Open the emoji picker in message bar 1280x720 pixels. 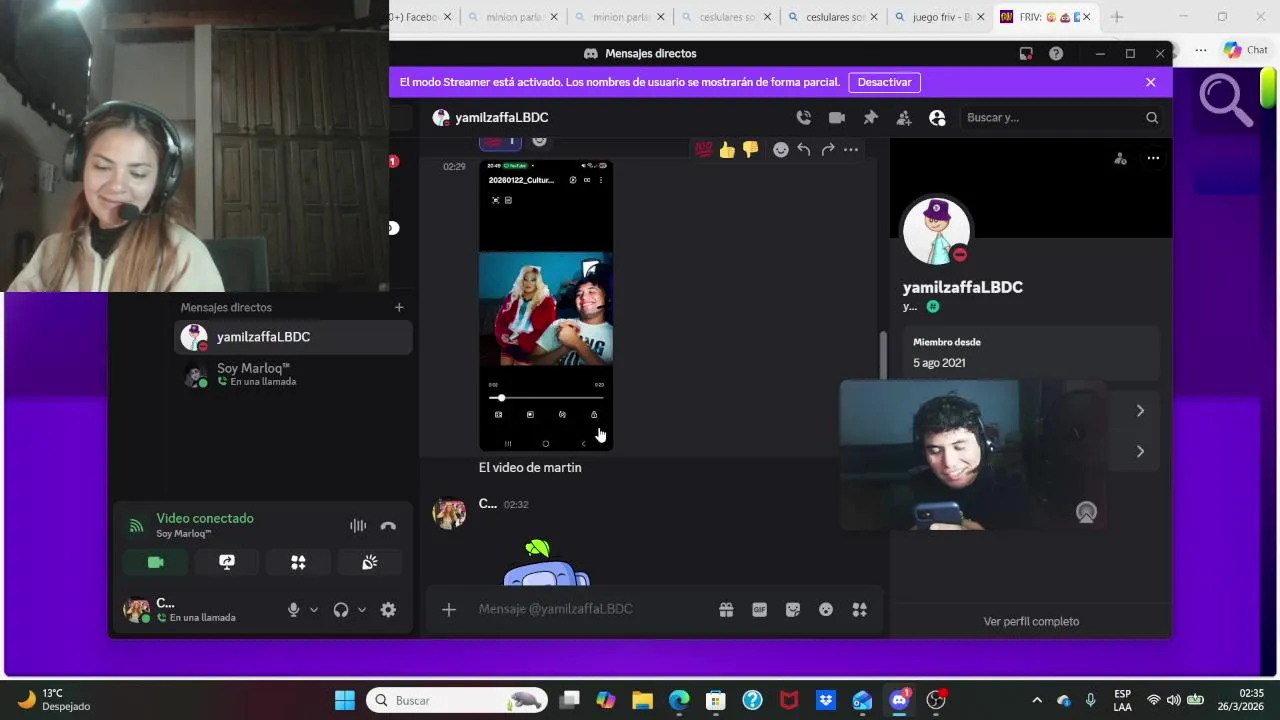826,610
